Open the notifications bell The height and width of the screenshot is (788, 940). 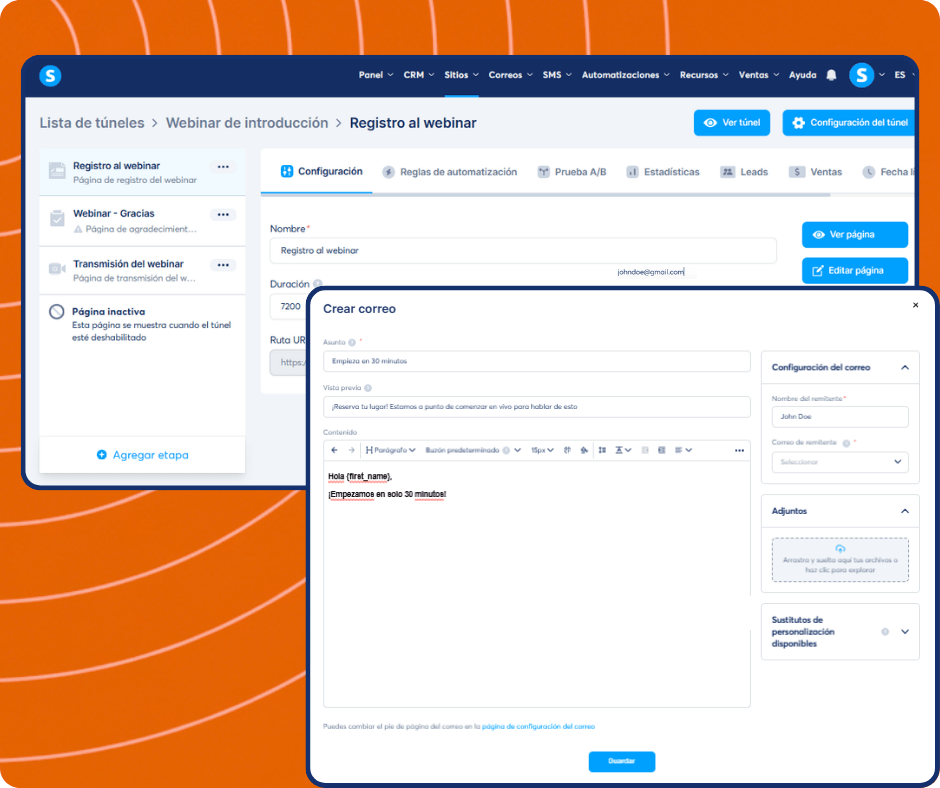pos(831,75)
